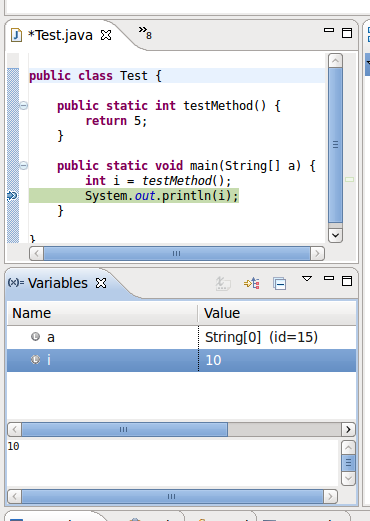Click the variables table horizontal scrollbar thumb
370x521 pixels.
coord(125,429)
